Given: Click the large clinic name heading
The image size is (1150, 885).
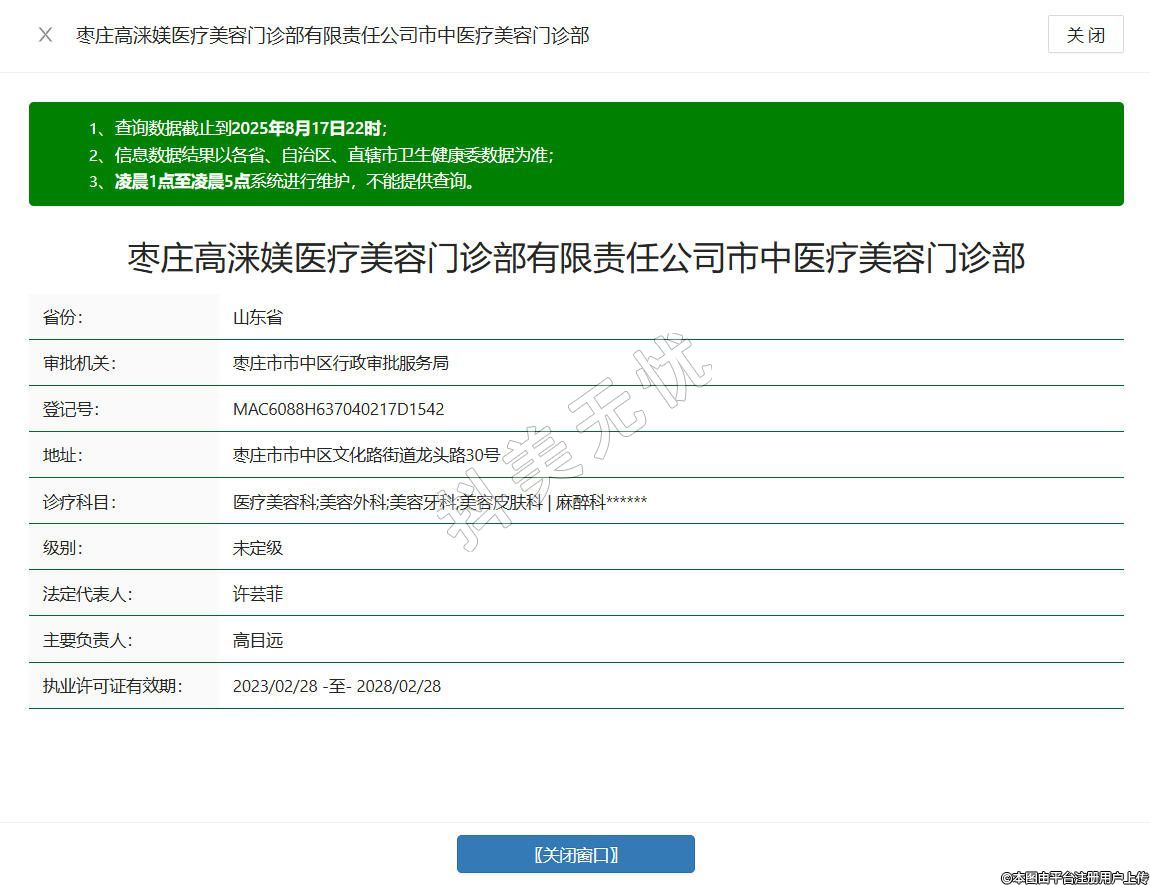Looking at the screenshot, I should coord(576,258).
